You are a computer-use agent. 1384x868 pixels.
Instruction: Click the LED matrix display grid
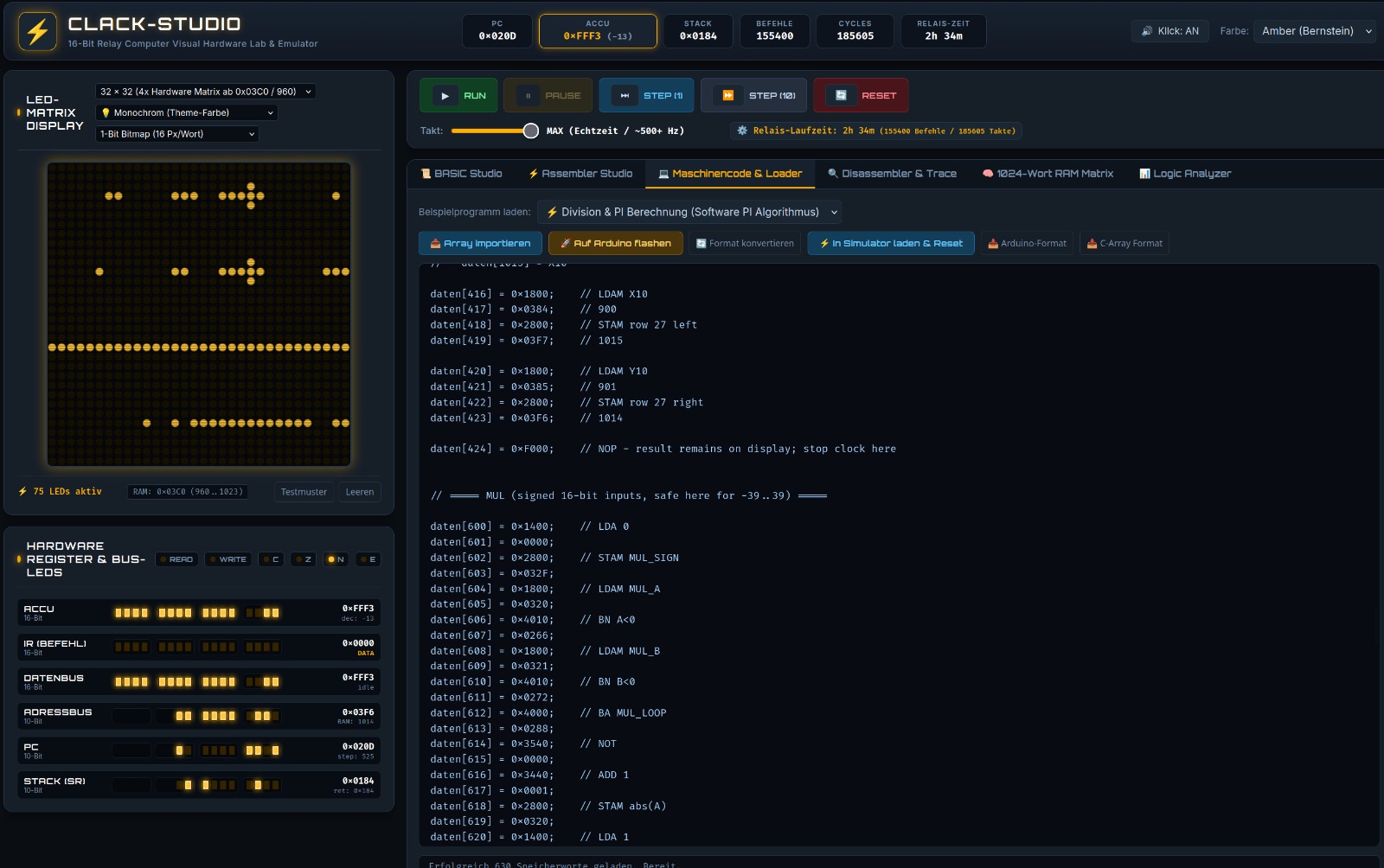coord(199,315)
